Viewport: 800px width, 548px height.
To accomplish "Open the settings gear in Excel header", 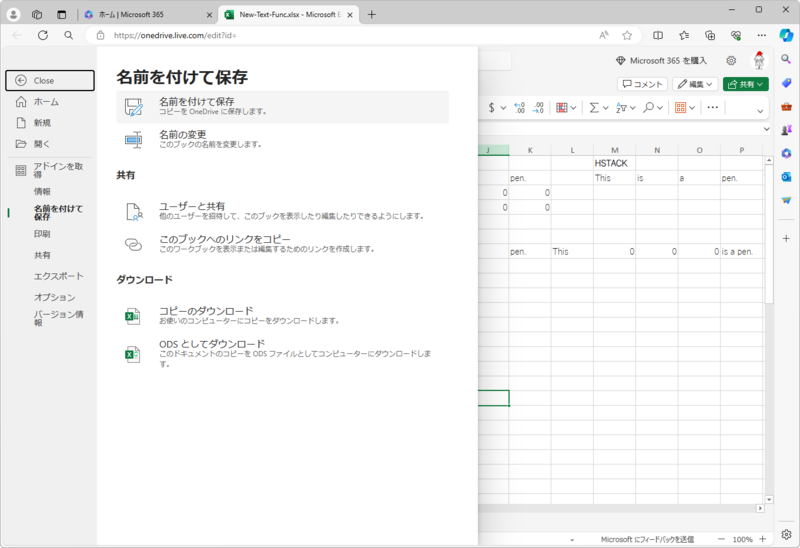I will click(731, 61).
